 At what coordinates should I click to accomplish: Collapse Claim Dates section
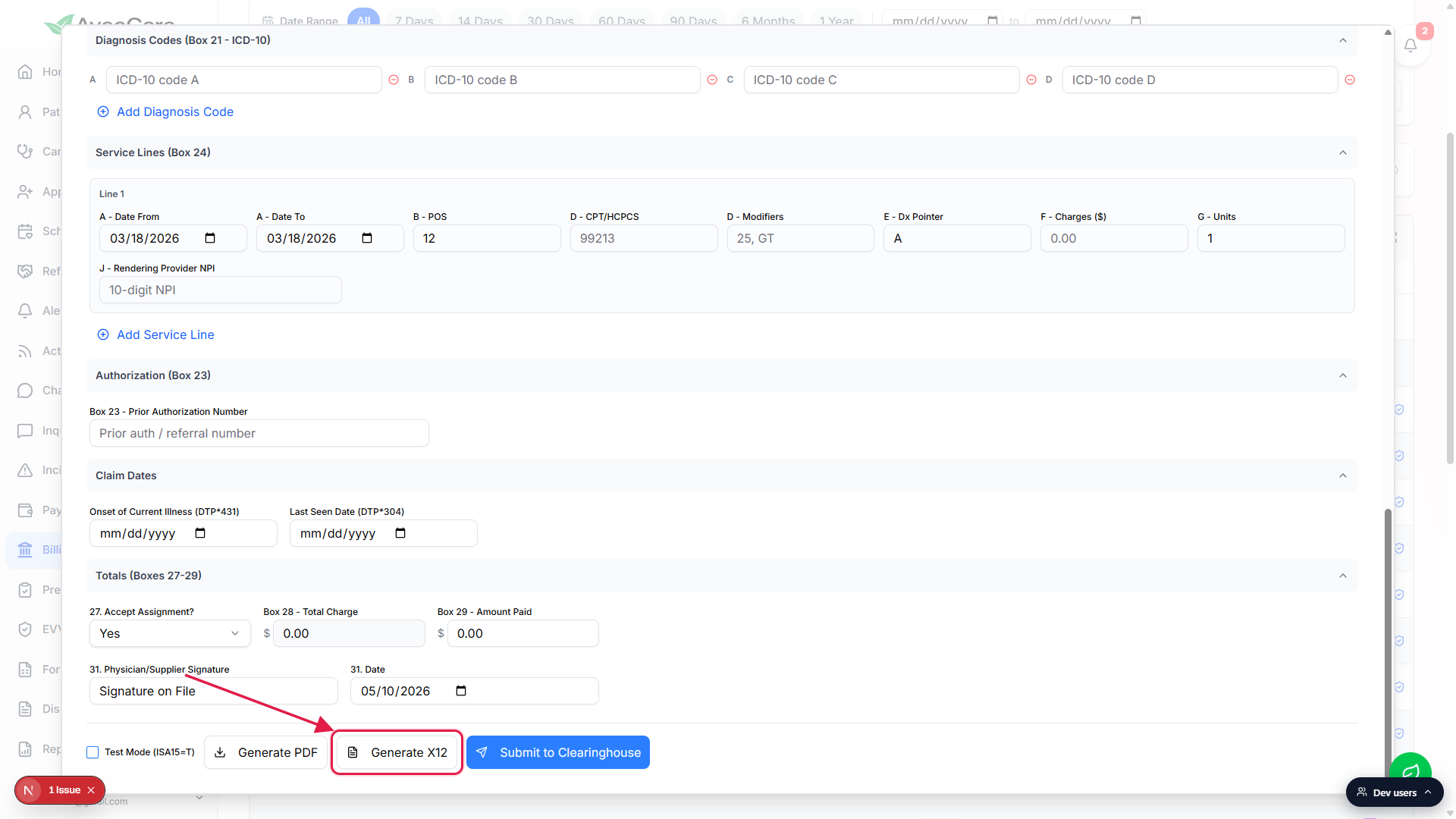[1343, 475]
